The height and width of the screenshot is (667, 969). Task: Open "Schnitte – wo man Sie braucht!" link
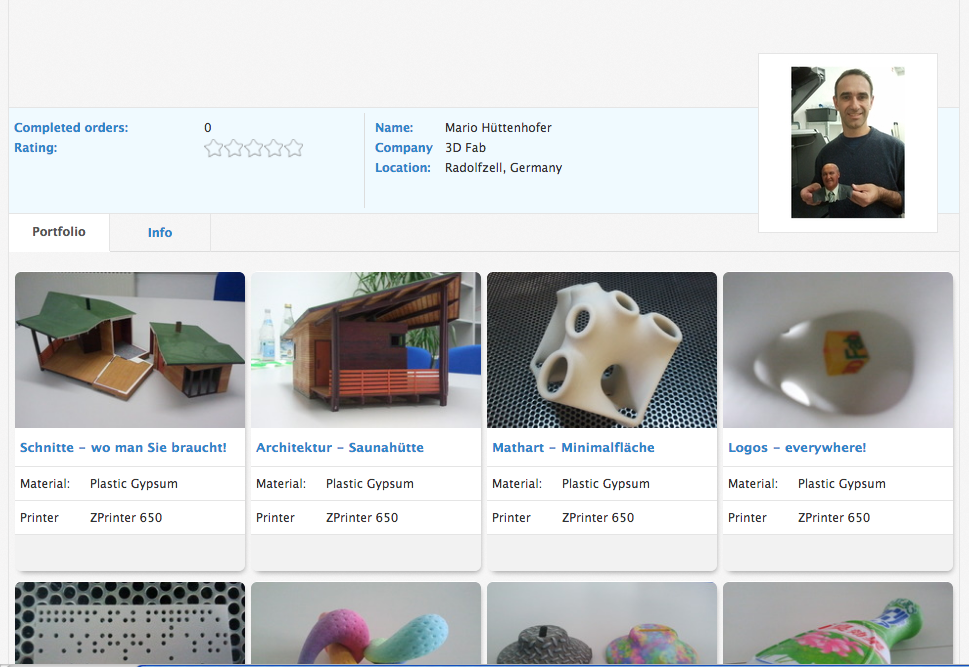[123, 448]
